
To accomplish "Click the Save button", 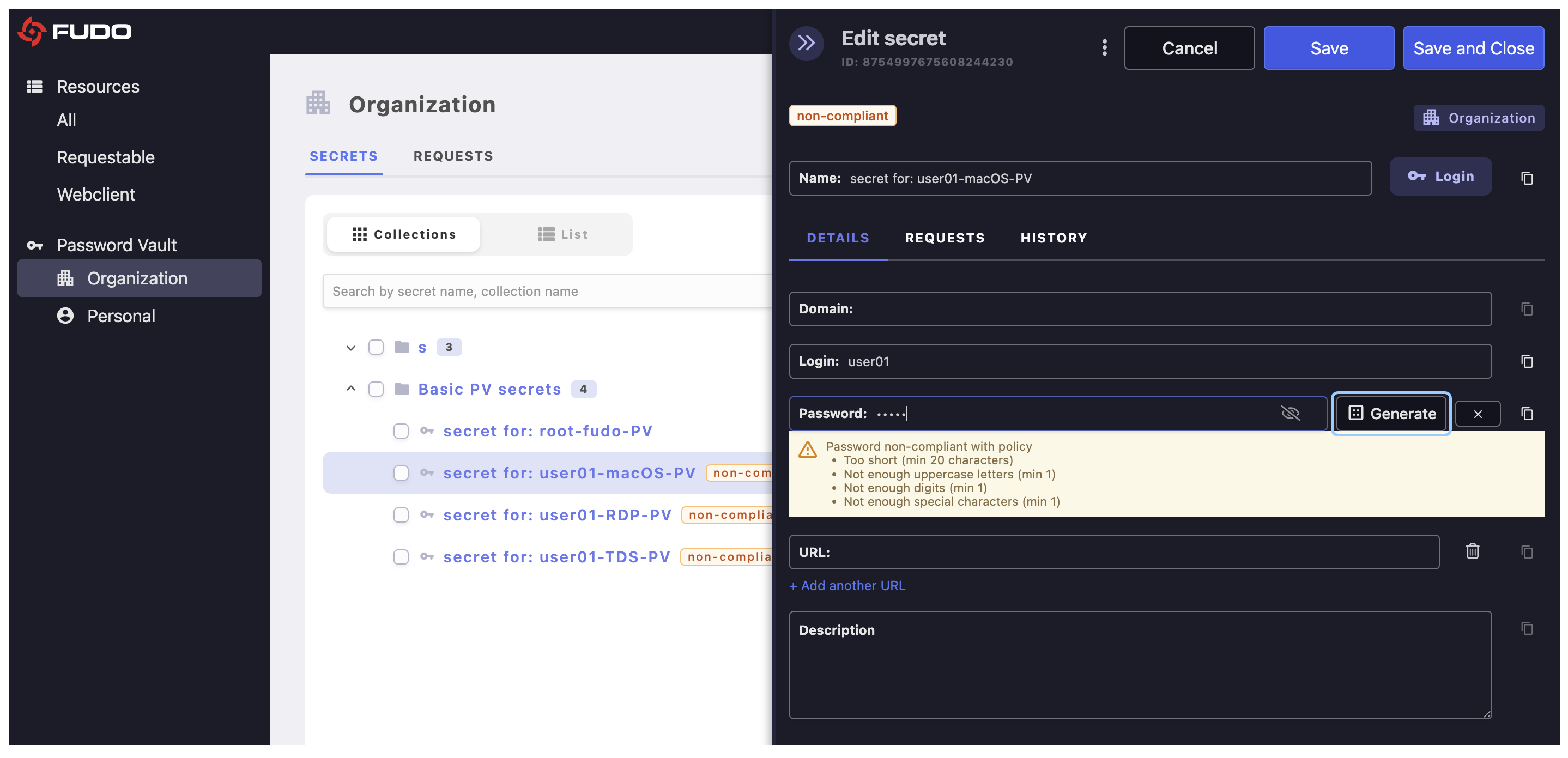I will point(1329,48).
